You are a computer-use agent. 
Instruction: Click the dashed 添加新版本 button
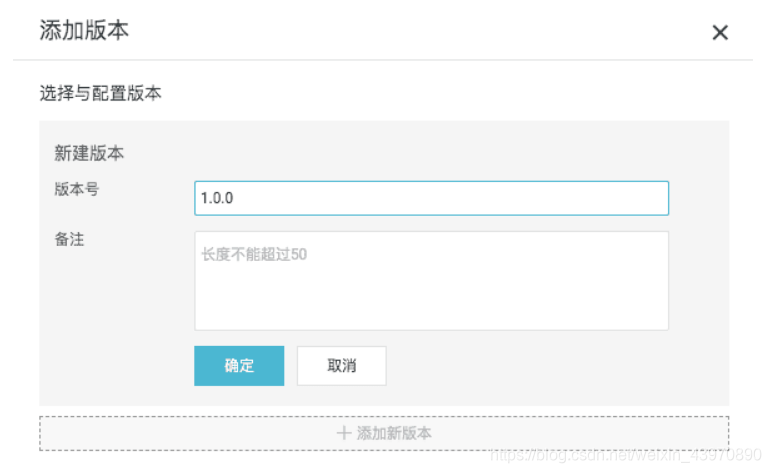384,433
